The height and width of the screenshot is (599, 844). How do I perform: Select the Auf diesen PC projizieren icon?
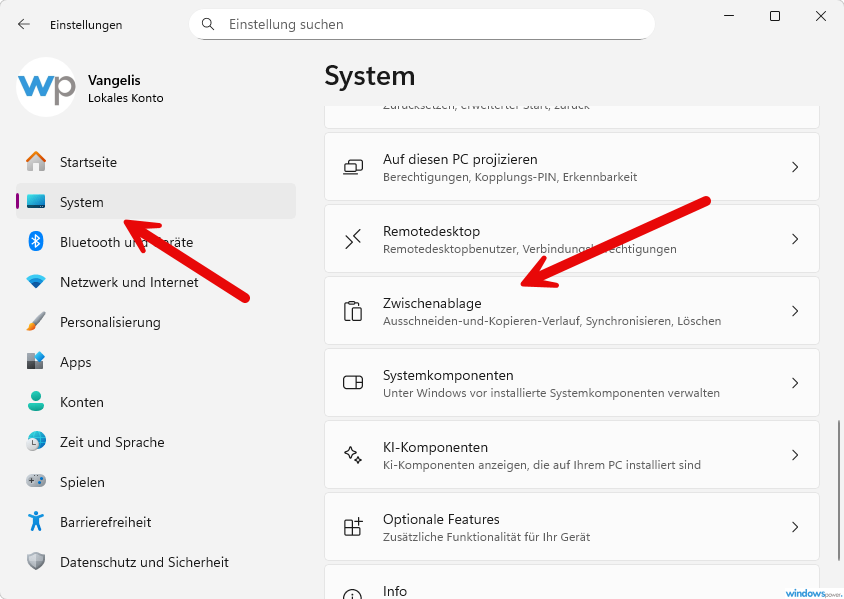(x=353, y=166)
